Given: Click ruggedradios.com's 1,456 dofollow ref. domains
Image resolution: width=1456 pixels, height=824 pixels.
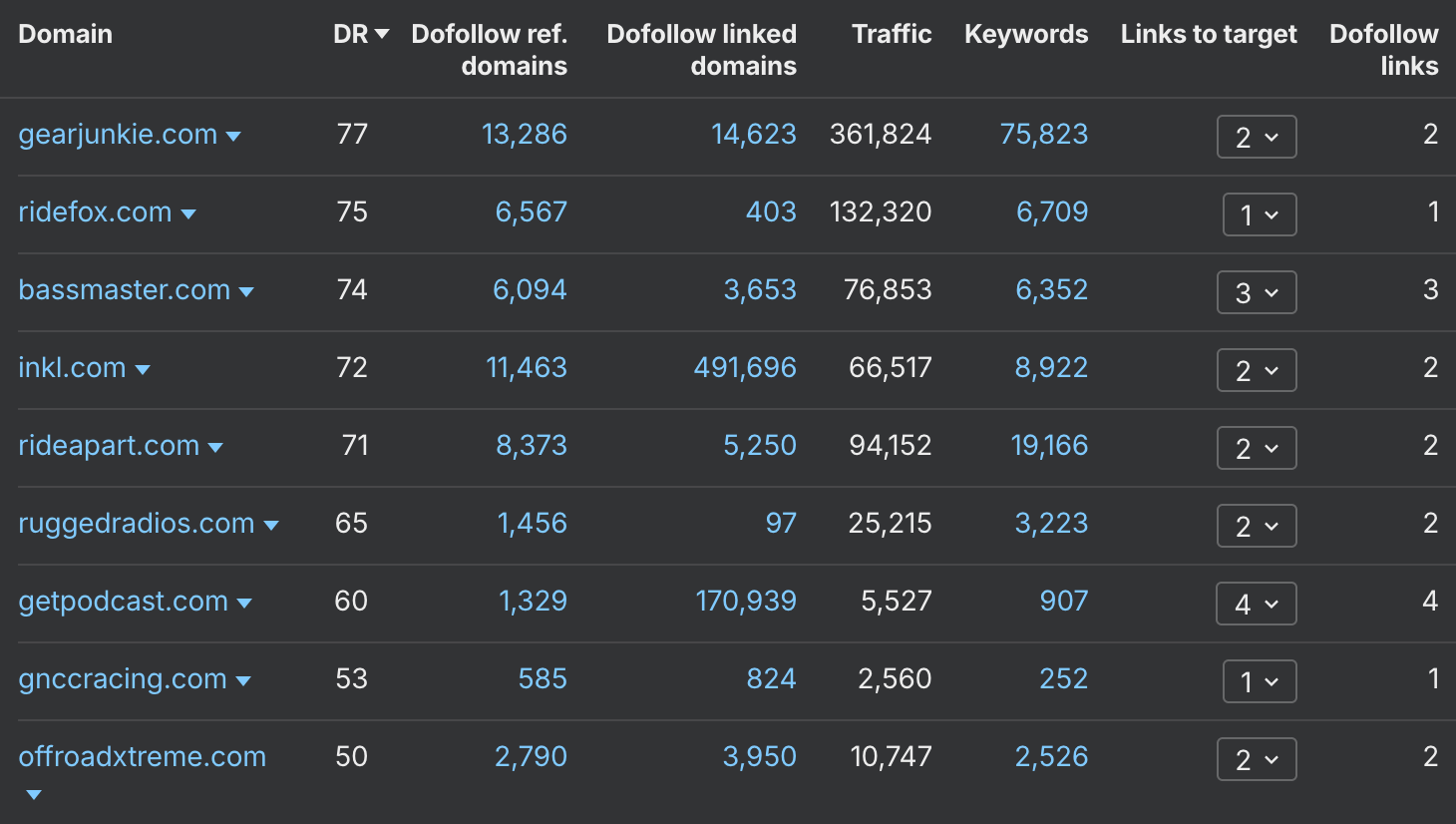Looking at the screenshot, I should pos(533,524).
